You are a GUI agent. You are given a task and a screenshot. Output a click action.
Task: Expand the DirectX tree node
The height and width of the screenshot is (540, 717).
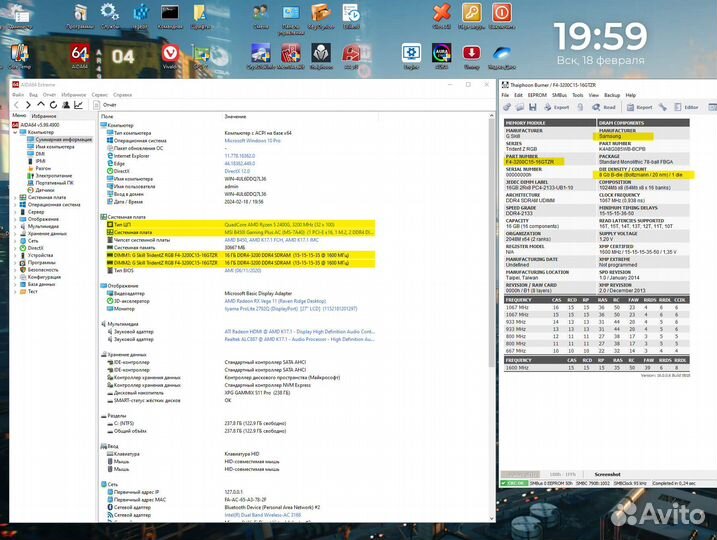tap(15, 248)
